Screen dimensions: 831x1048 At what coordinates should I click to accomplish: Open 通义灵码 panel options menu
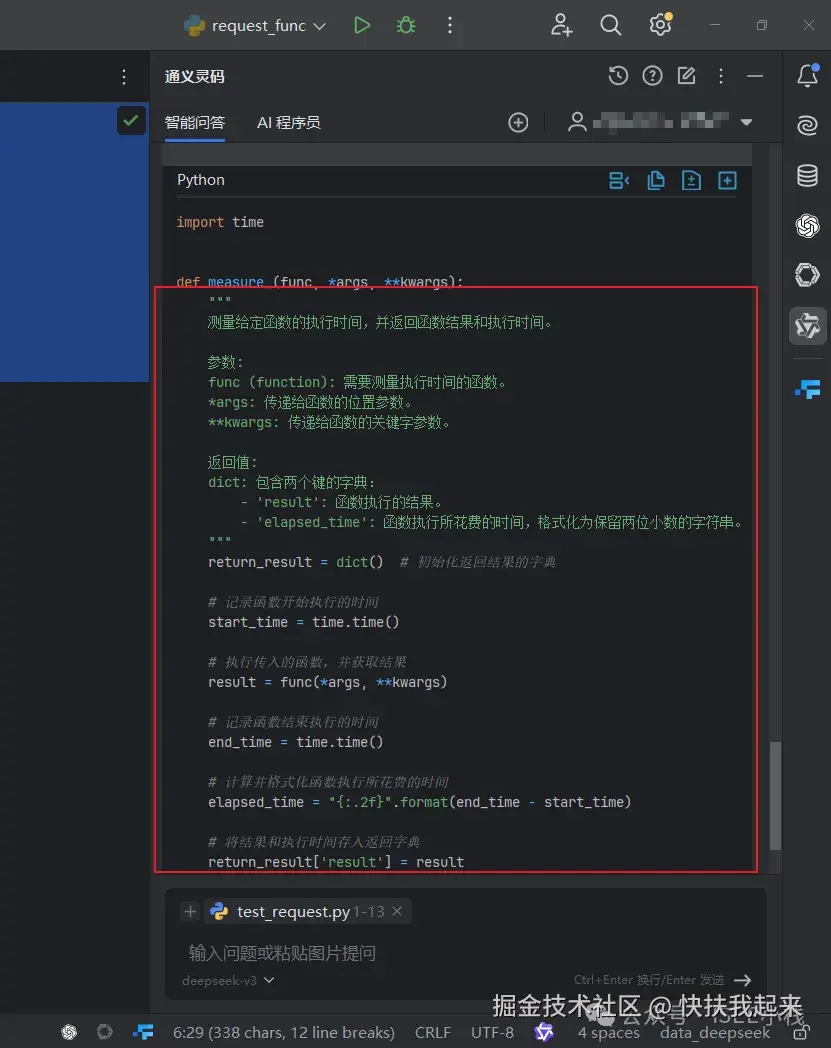721,76
